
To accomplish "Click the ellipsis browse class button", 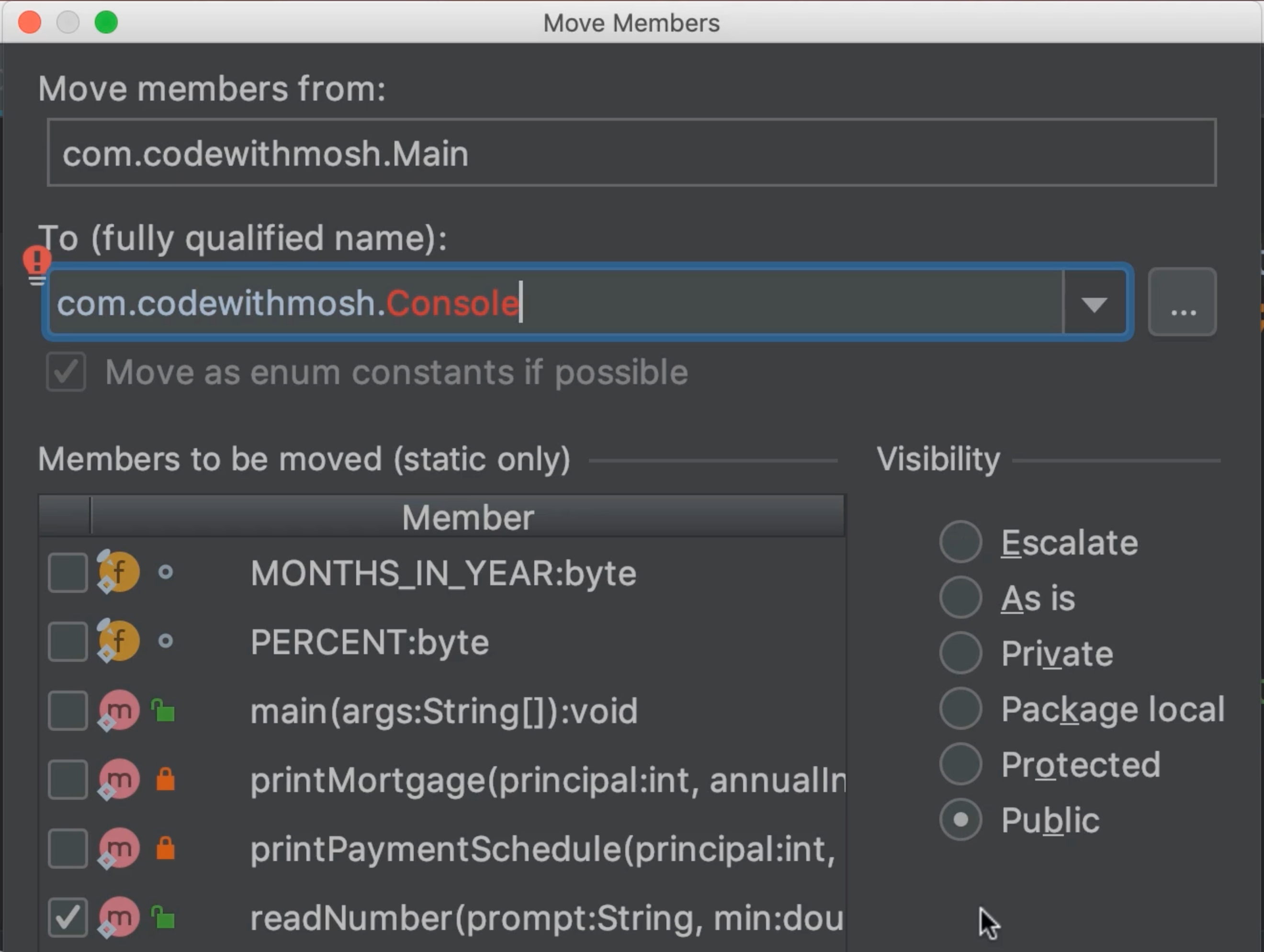I will [x=1182, y=302].
